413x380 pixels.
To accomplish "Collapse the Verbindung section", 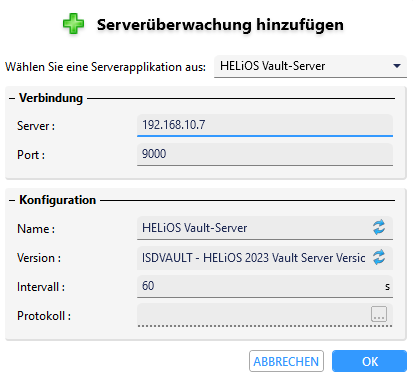I will point(12,99).
